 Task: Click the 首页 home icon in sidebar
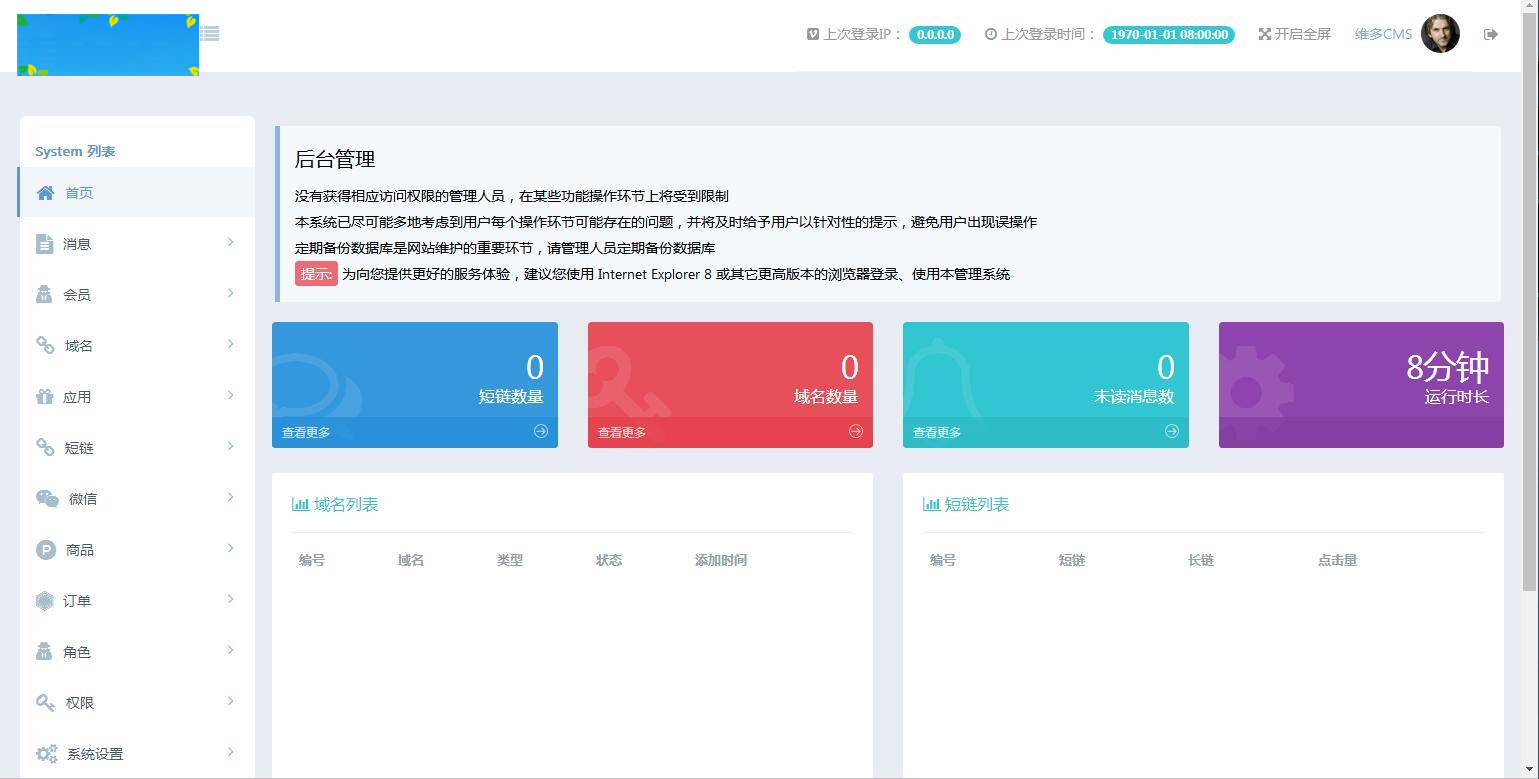(x=44, y=192)
